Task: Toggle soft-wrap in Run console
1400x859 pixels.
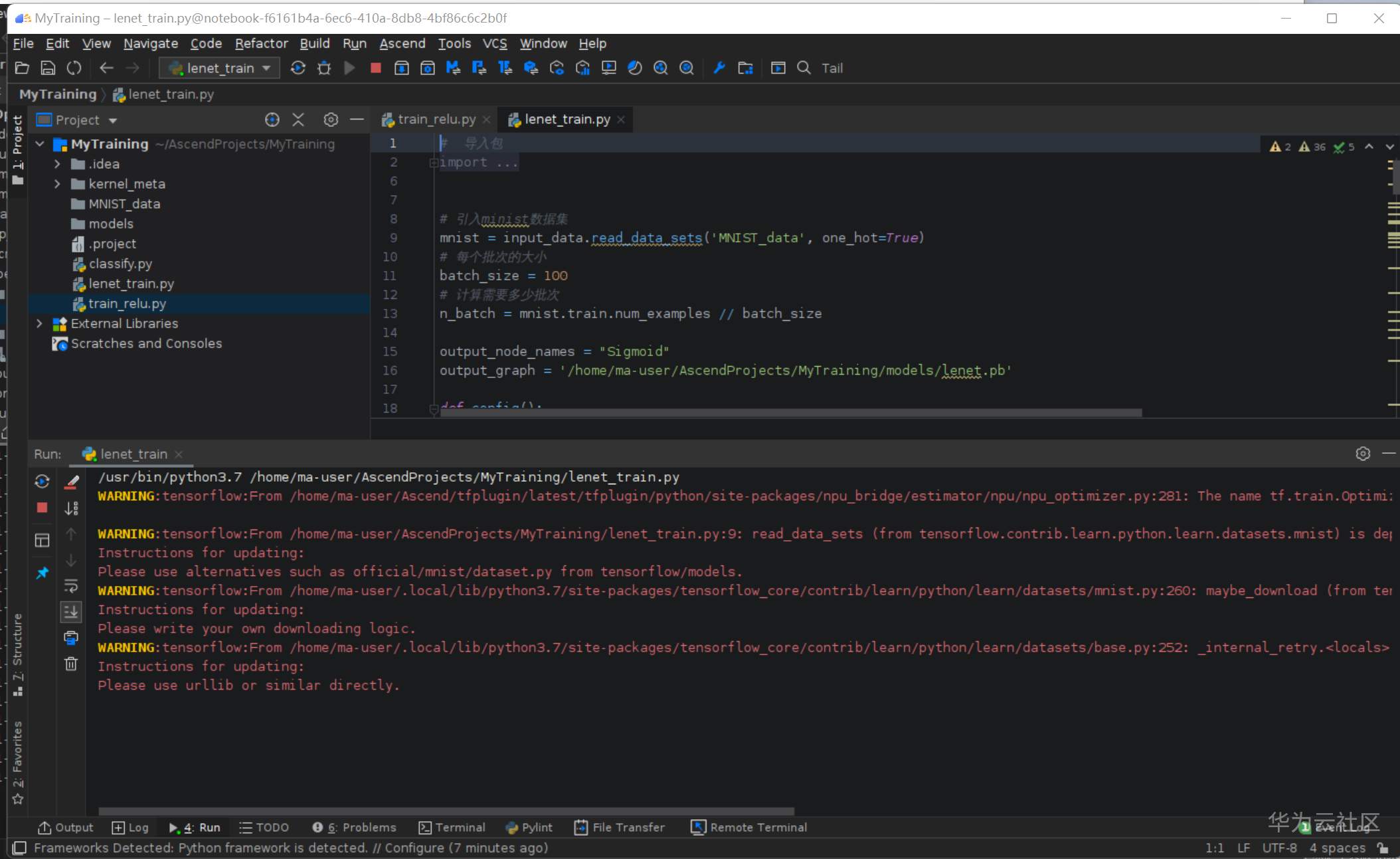Action: pyautogui.click(x=71, y=585)
